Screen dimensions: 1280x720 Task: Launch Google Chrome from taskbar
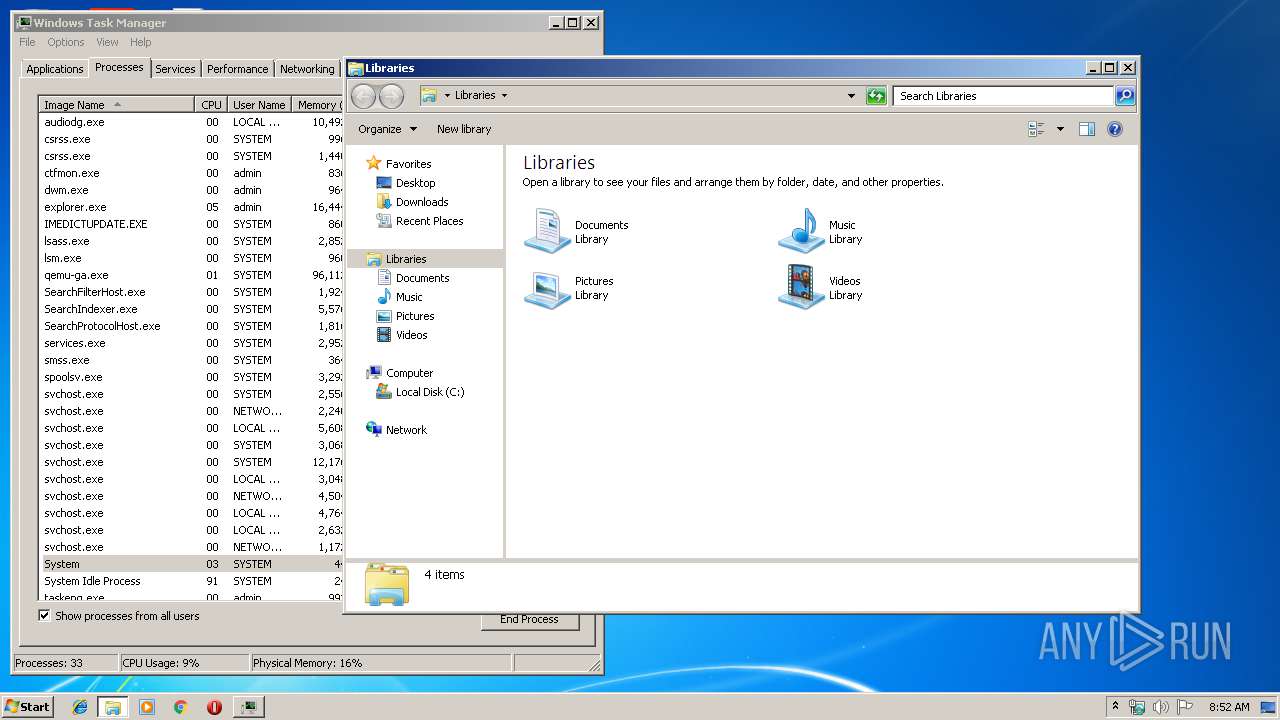pos(180,707)
